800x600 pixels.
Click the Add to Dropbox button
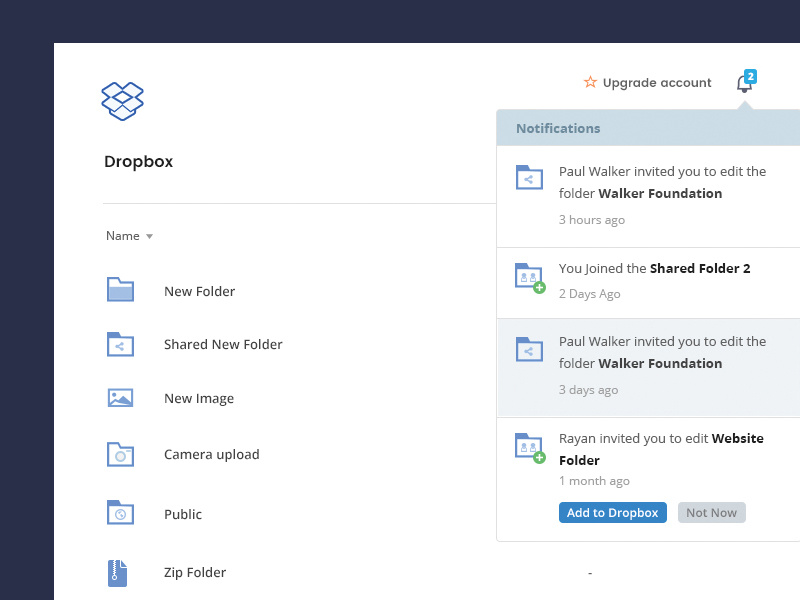pos(612,512)
